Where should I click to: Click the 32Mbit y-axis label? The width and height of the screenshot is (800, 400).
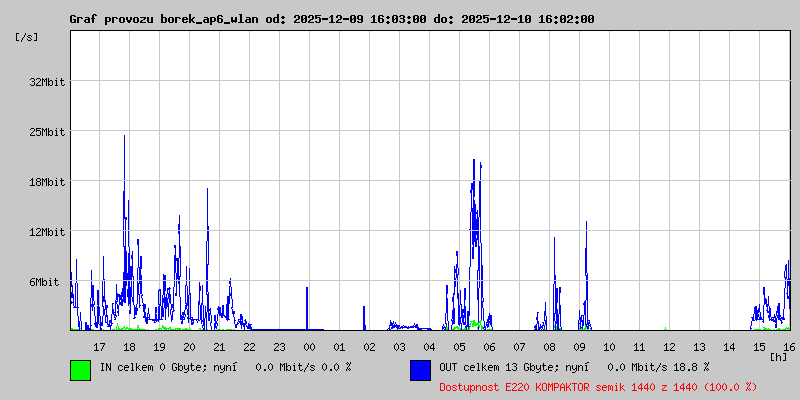point(47,82)
